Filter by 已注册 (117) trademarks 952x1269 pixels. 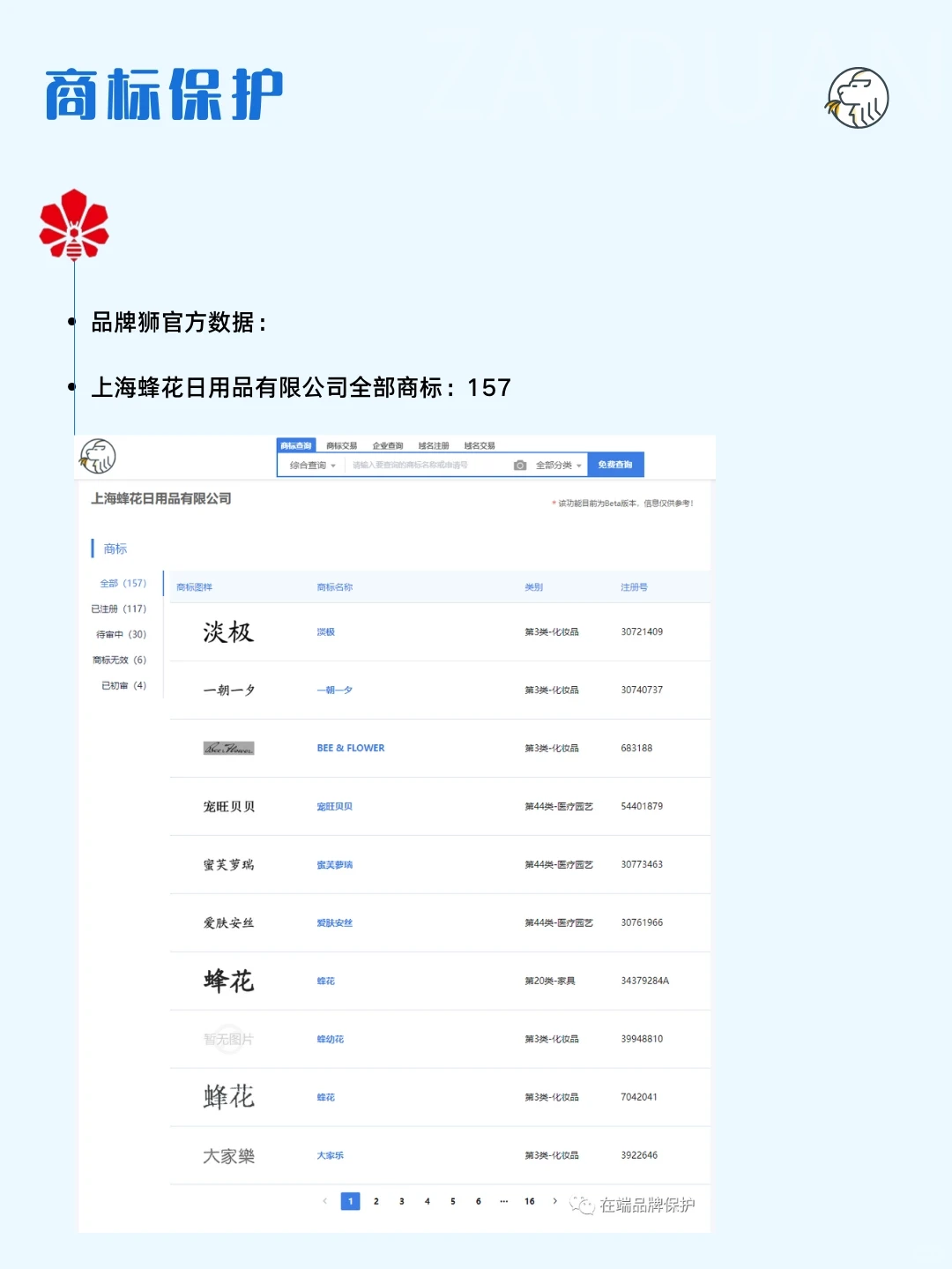coord(118,608)
